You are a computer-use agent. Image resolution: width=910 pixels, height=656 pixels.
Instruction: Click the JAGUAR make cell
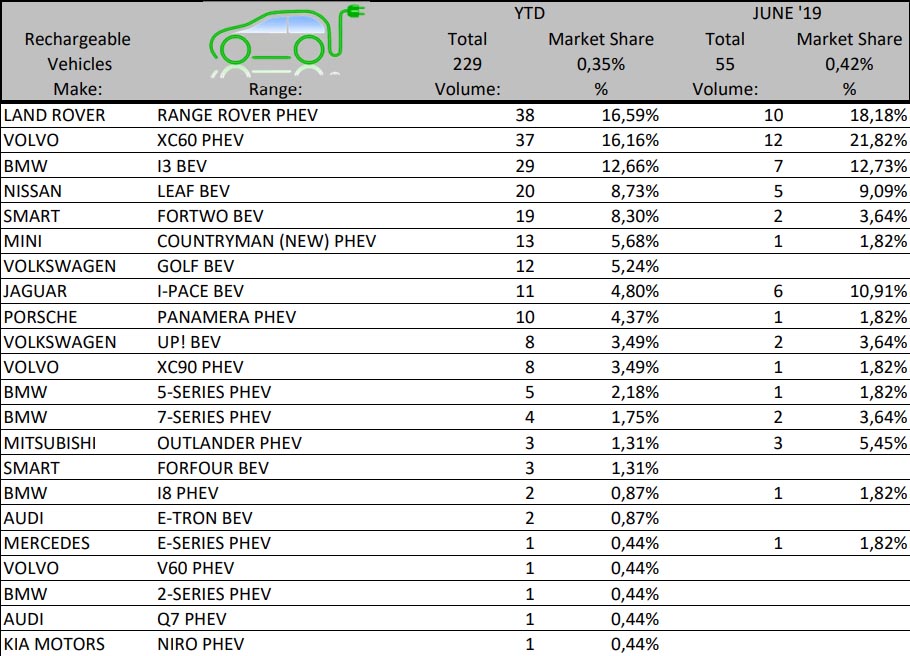pos(34,291)
